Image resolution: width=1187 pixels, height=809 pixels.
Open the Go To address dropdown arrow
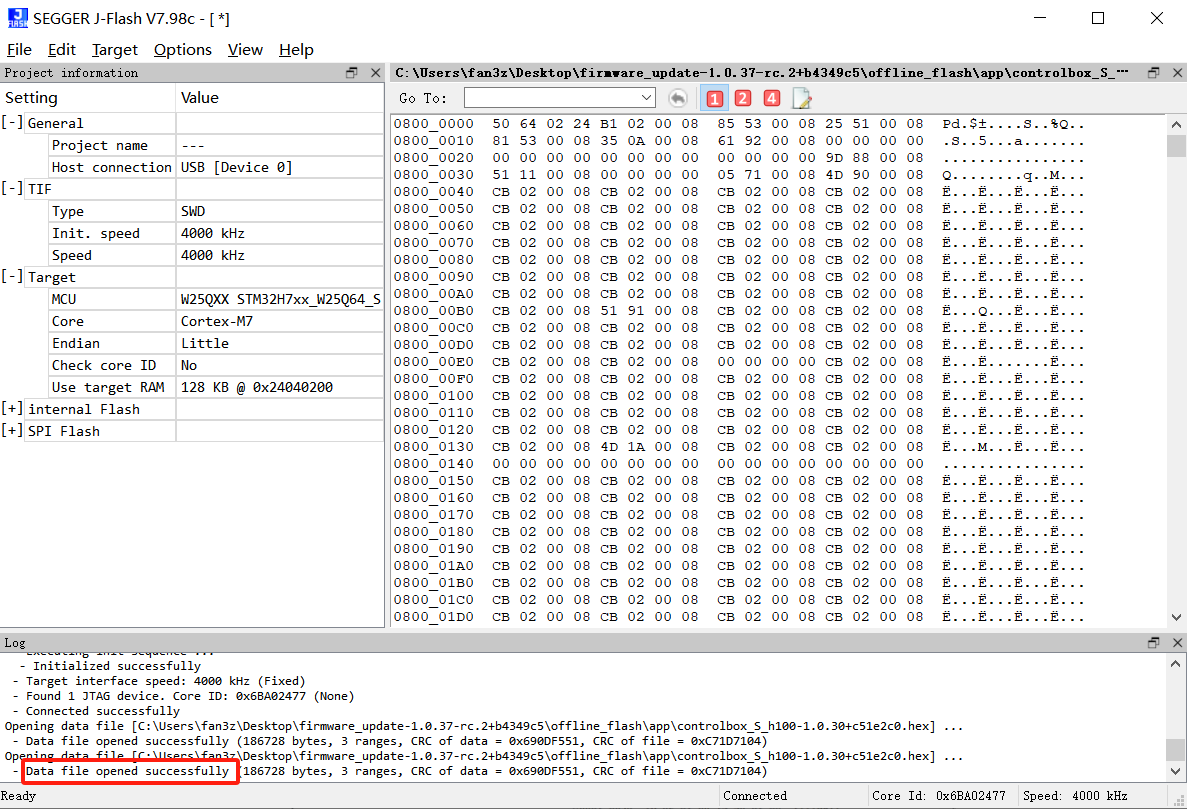point(646,98)
